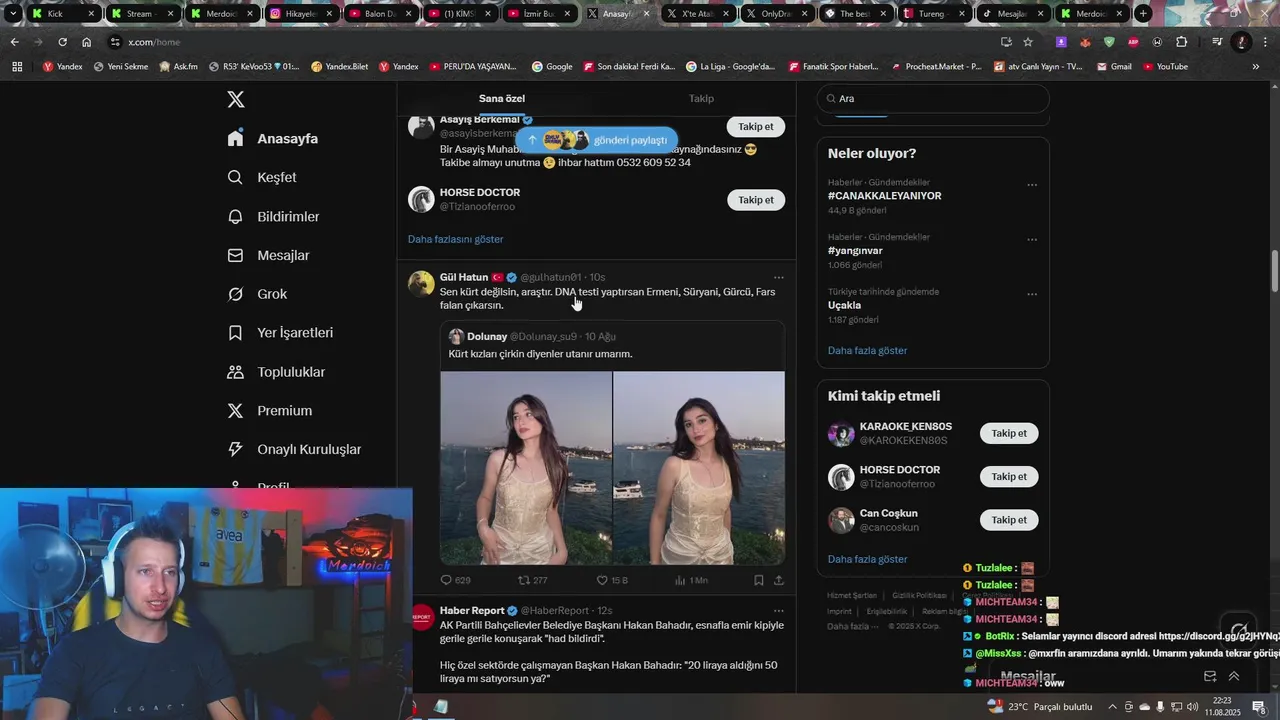The width and height of the screenshot is (1280, 720).
Task: Reply to Gül Hatun post (629)
Action: click(456, 580)
